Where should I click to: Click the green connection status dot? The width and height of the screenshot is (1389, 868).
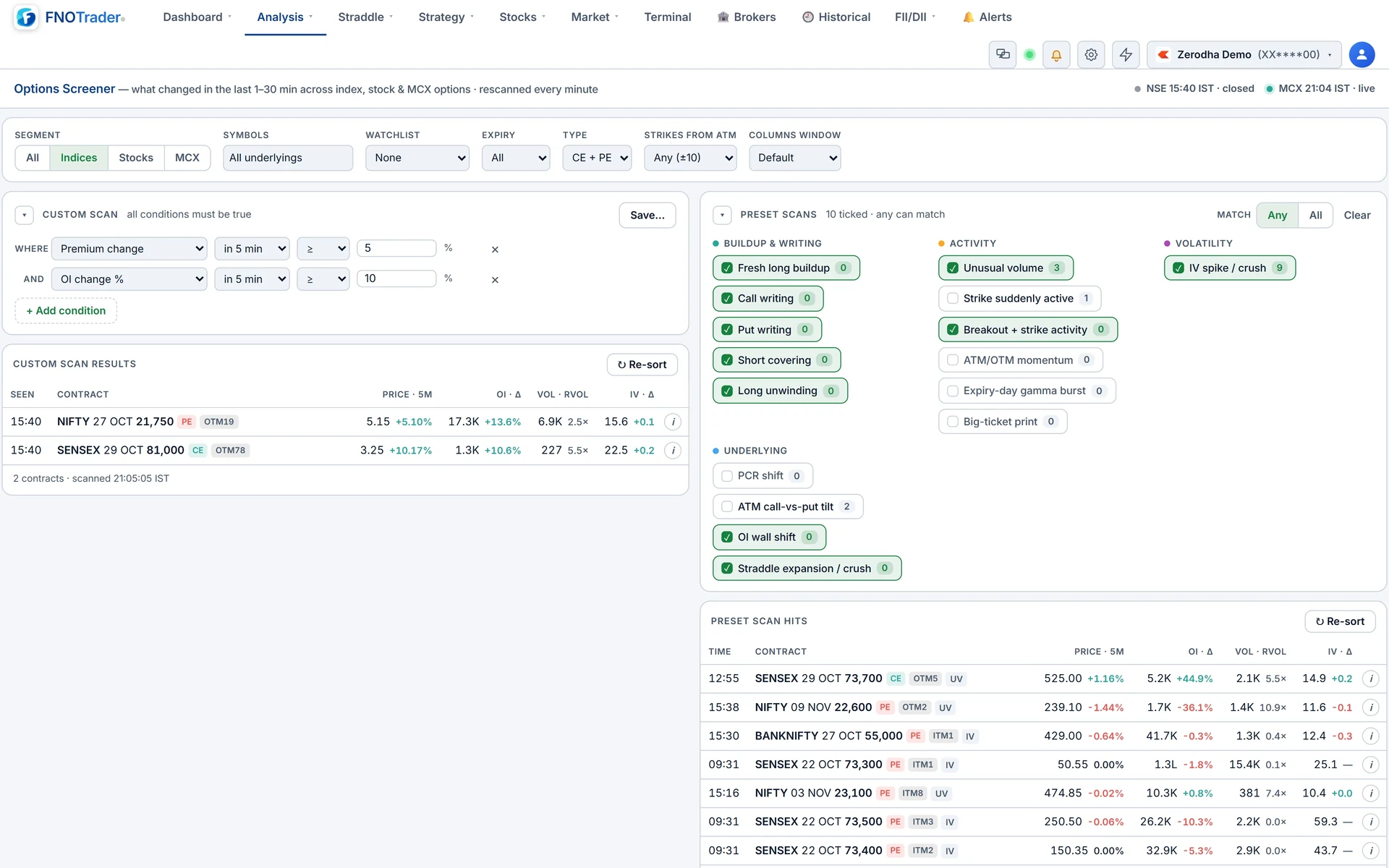click(1029, 54)
